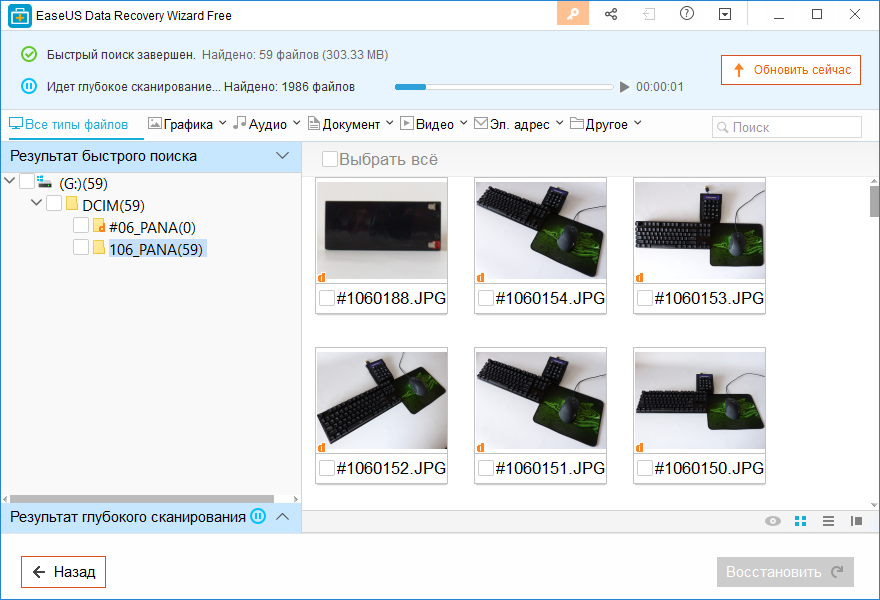
Task: Check the #1060150.JPG checkbox
Action: point(645,468)
